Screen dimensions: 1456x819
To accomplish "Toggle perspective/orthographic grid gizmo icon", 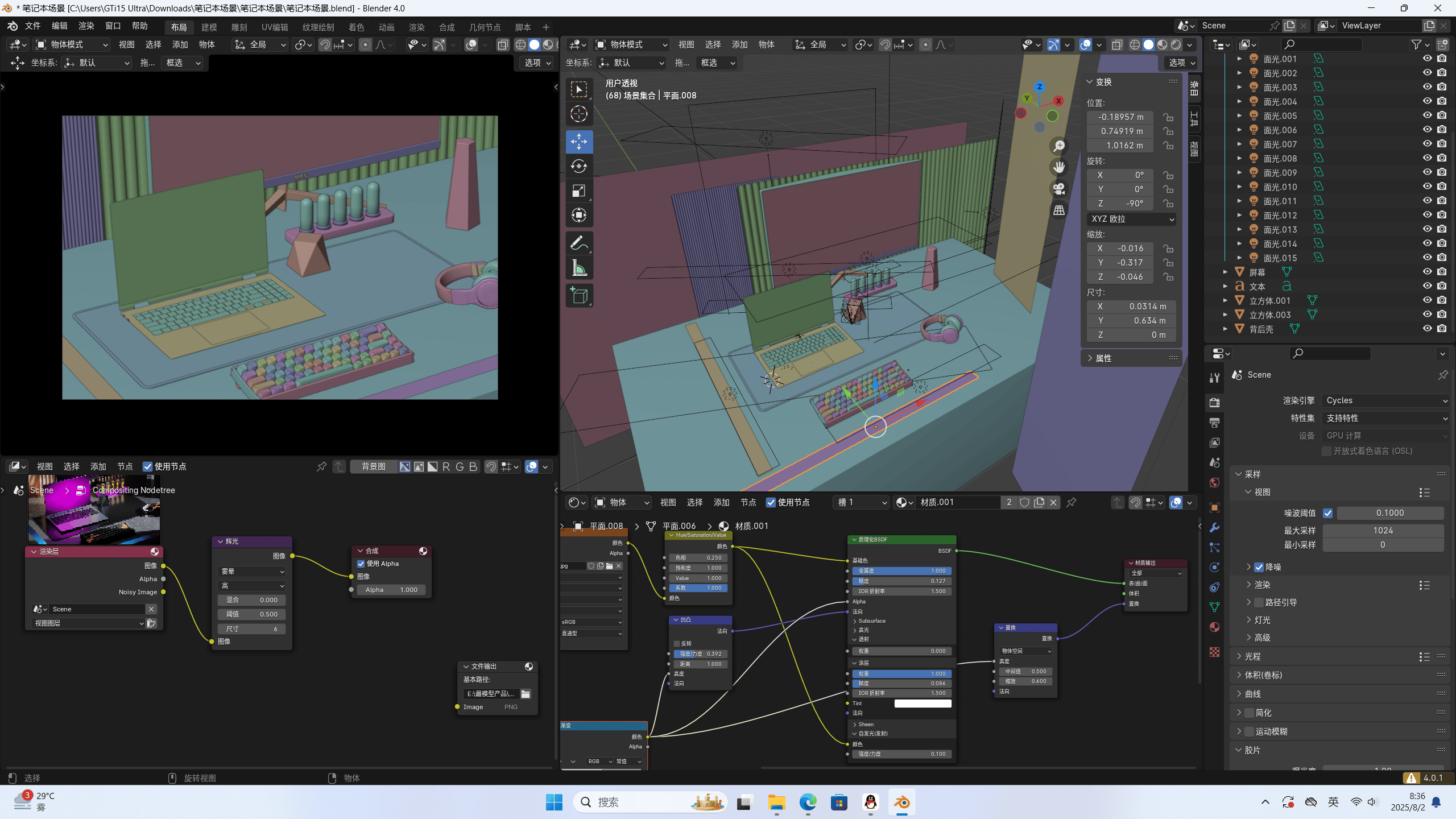I will pos(1059,210).
